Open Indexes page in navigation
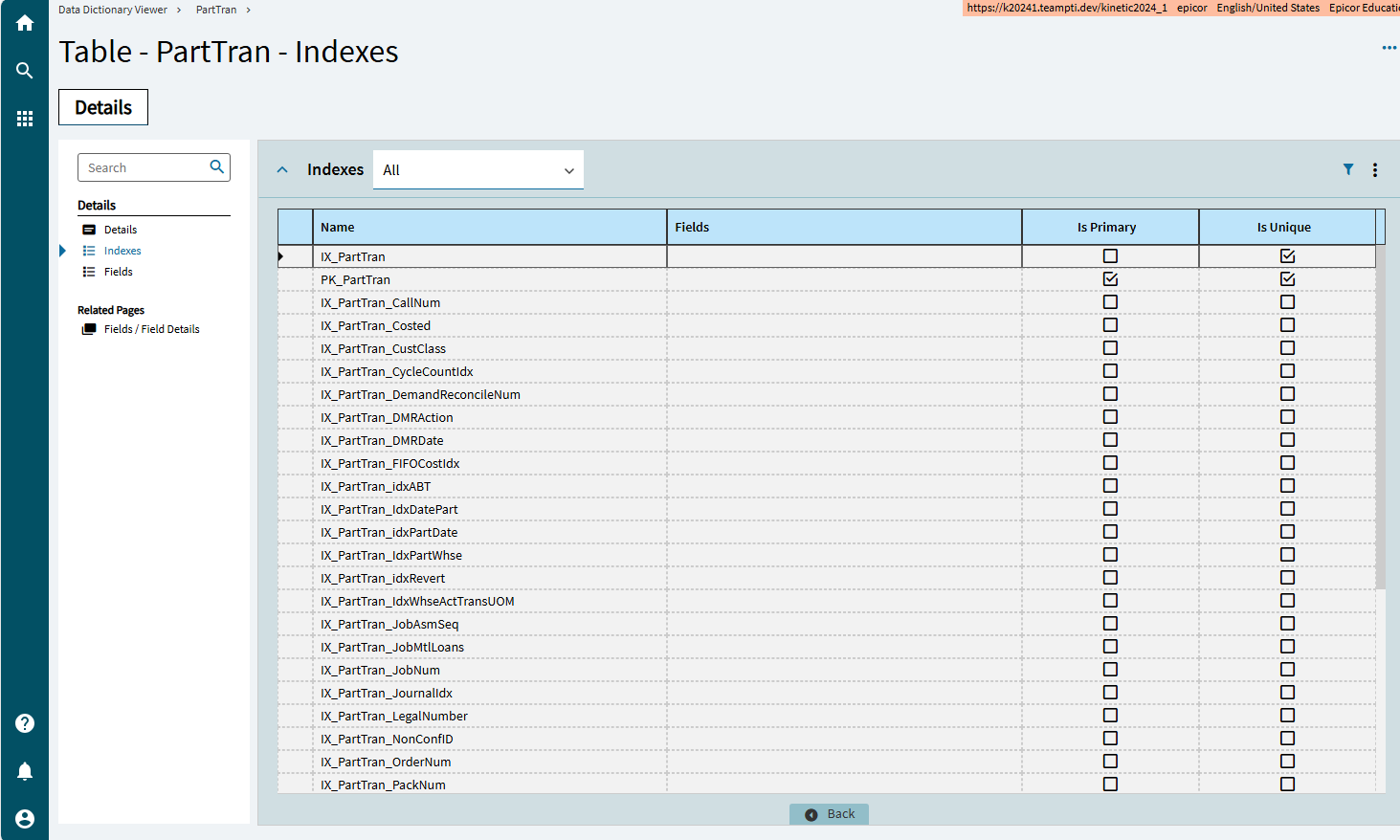This screenshot has width=1400, height=840. [x=122, y=251]
